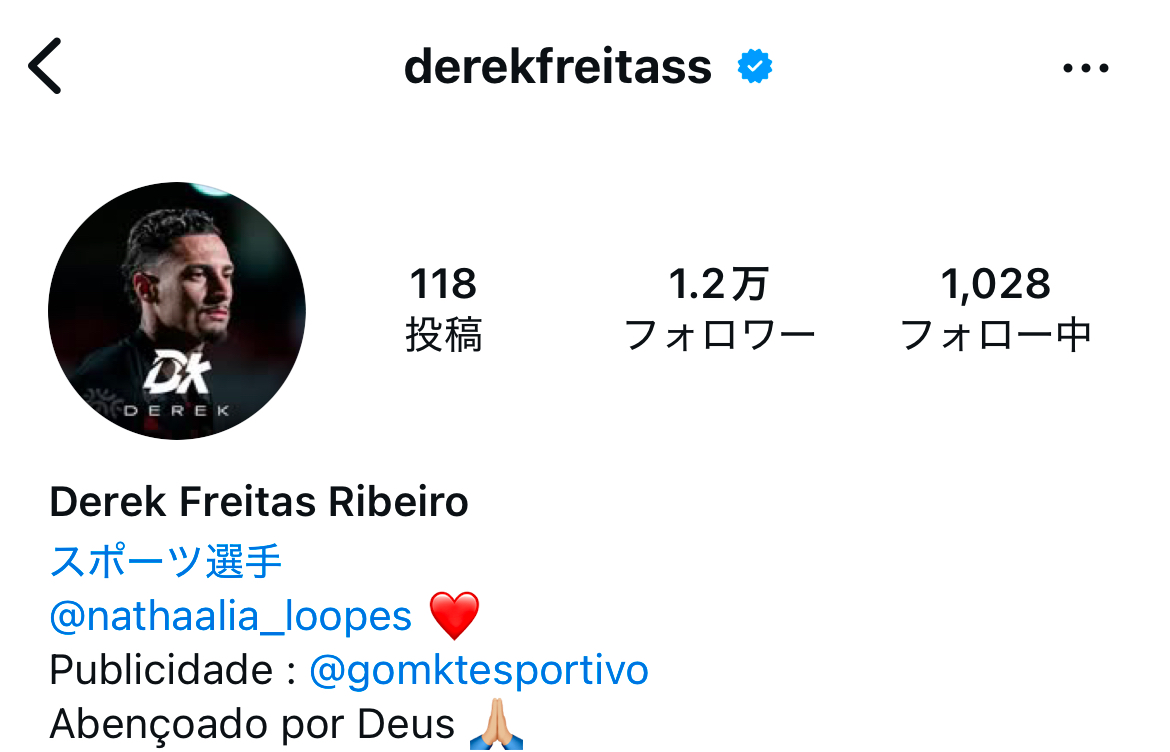Screen dimensions: 1170x752
Task: Tap the blue verified badge
Action: coord(755,68)
